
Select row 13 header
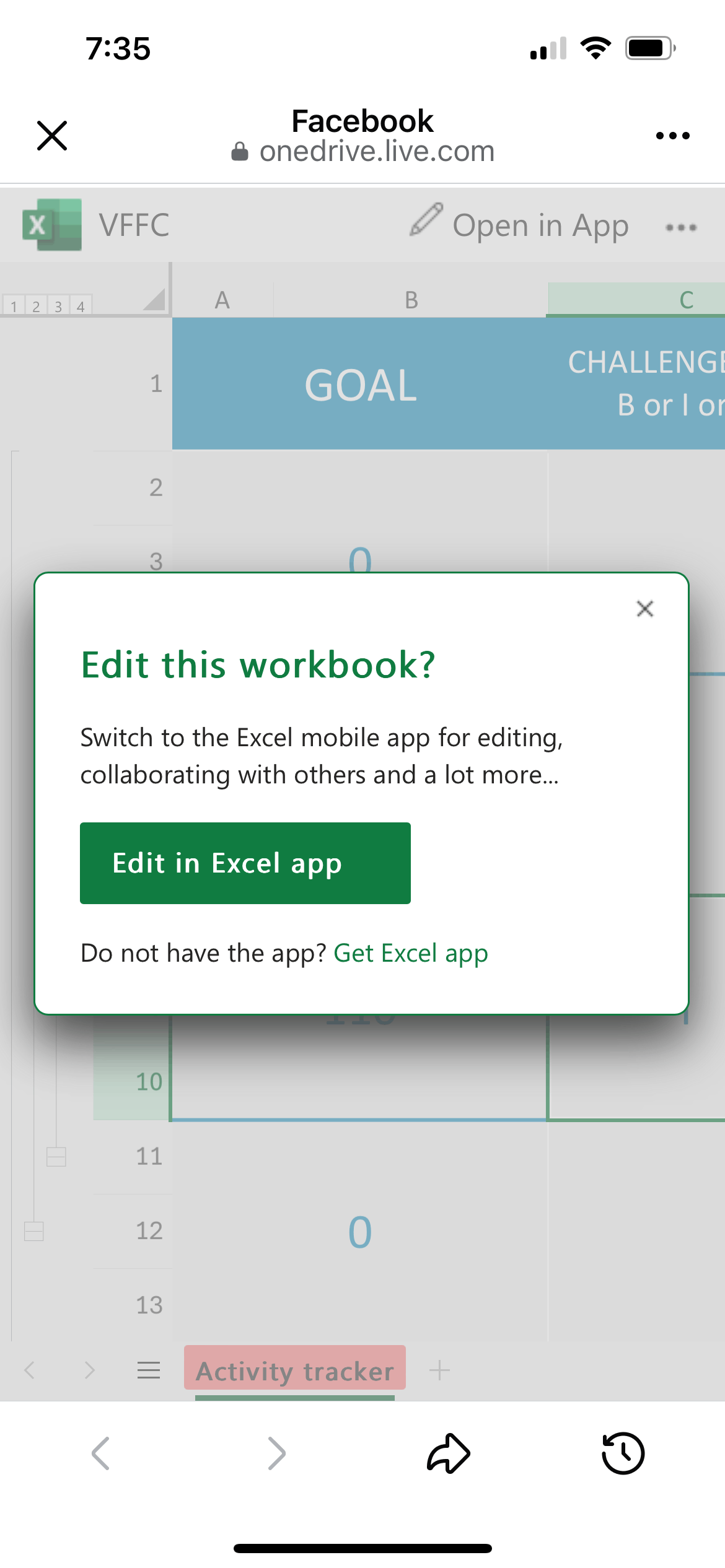133,1305
